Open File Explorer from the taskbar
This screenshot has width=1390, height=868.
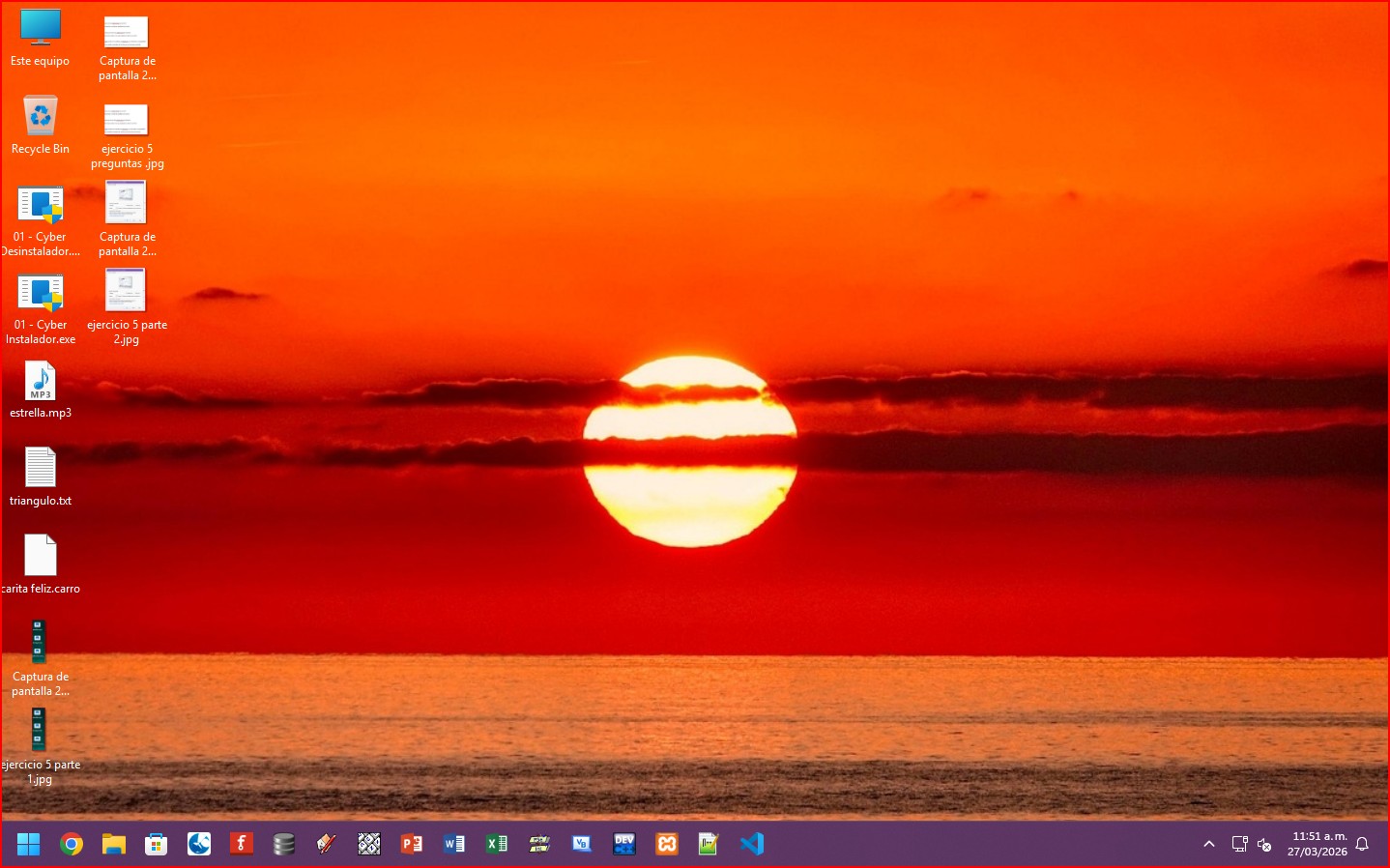(114, 844)
